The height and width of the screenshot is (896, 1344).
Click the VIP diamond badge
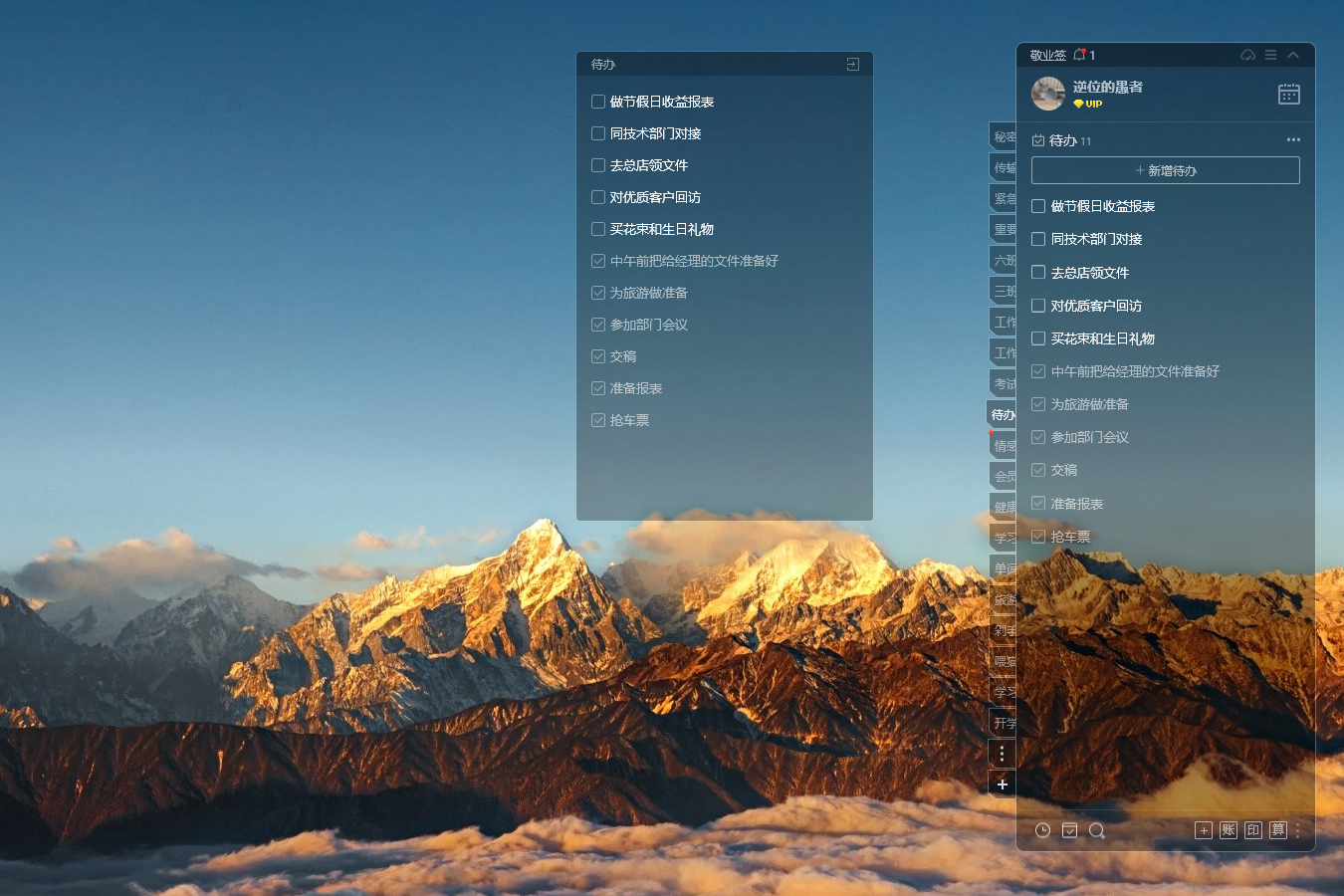[x=1087, y=104]
